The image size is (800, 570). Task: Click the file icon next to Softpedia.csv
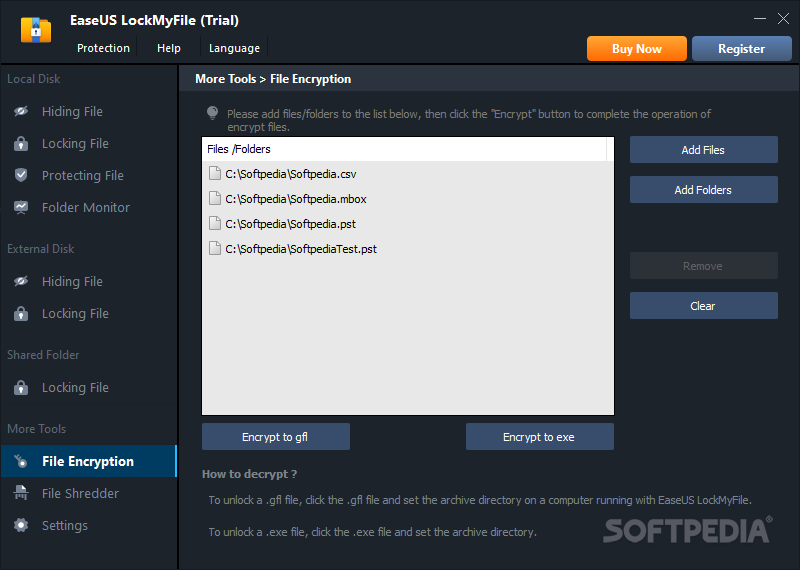pyautogui.click(x=215, y=174)
